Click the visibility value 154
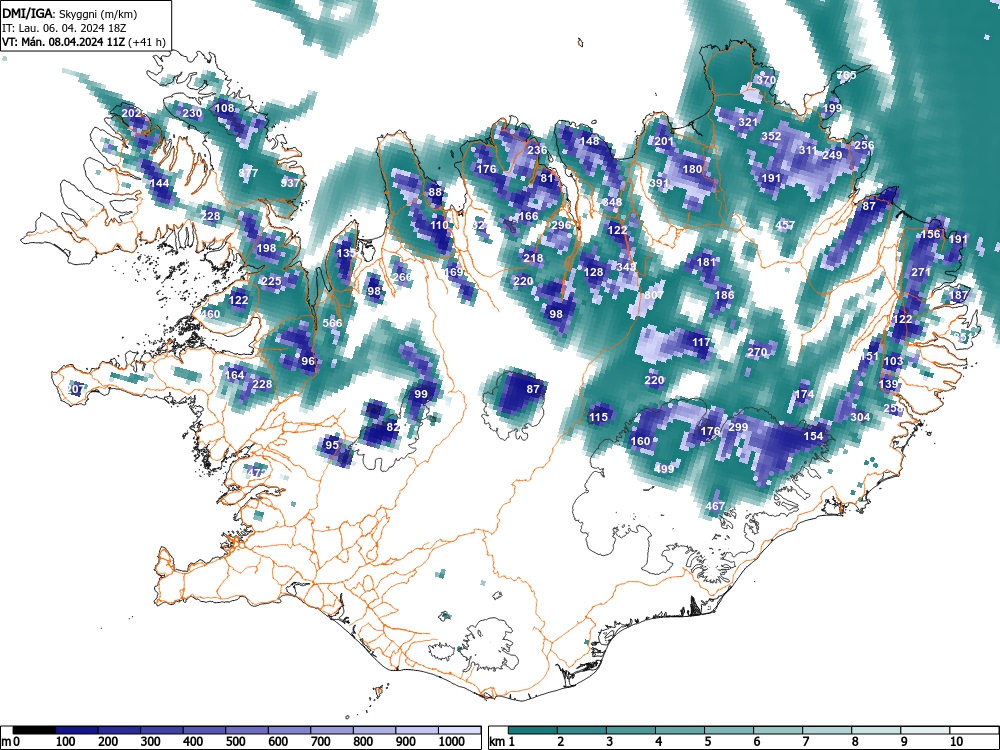Image resolution: width=1000 pixels, height=750 pixels. point(813,436)
